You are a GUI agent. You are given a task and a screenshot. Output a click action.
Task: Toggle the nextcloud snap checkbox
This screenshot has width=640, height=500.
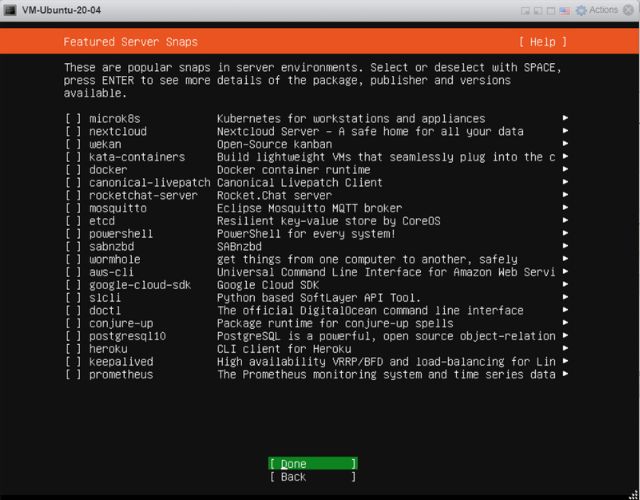[73, 131]
